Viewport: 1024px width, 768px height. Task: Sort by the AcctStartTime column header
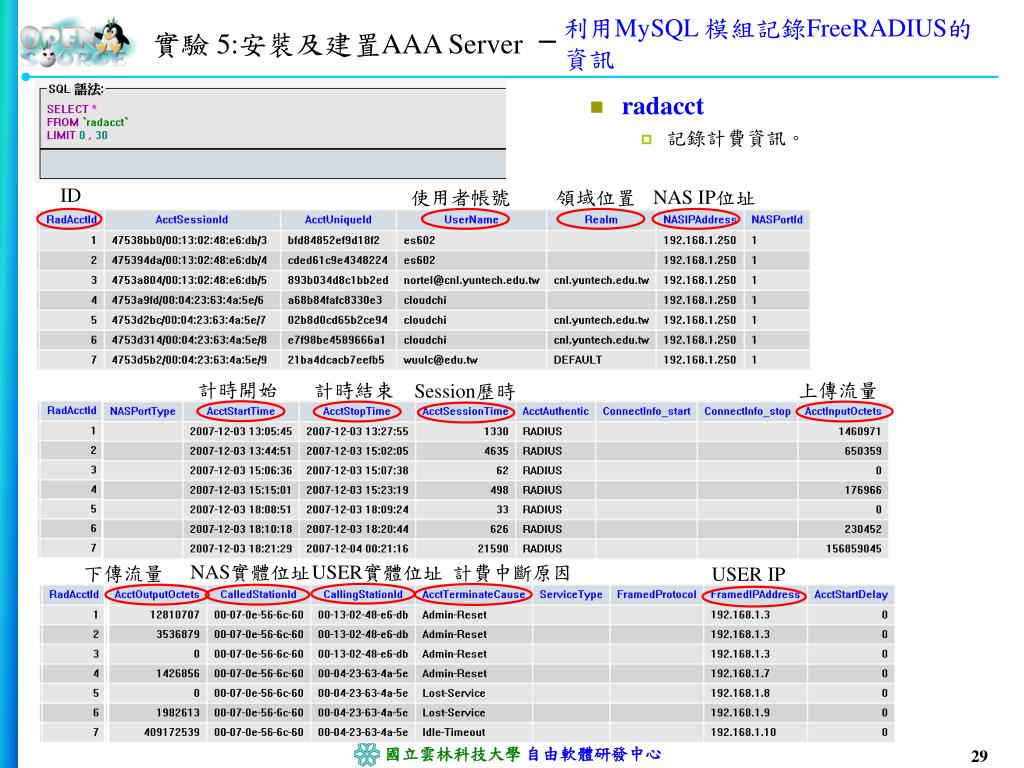pyautogui.click(x=240, y=411)
